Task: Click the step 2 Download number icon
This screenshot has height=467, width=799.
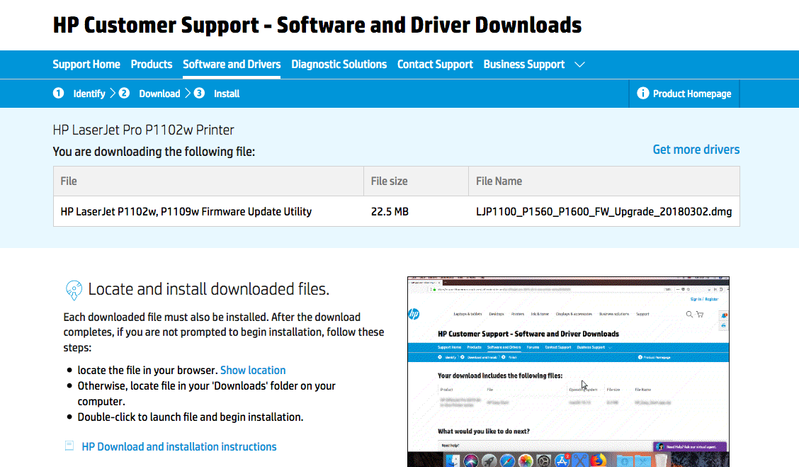Action: click(x=124, y=94)
